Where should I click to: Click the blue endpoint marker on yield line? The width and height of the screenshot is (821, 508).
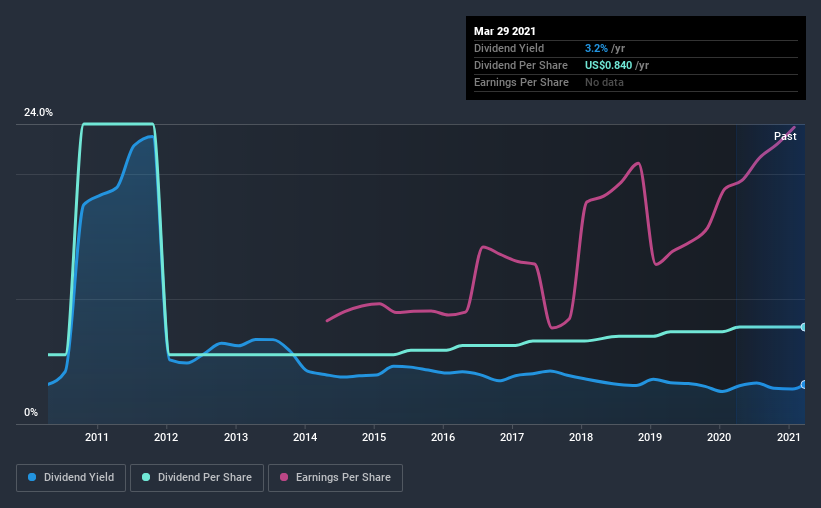804,384
